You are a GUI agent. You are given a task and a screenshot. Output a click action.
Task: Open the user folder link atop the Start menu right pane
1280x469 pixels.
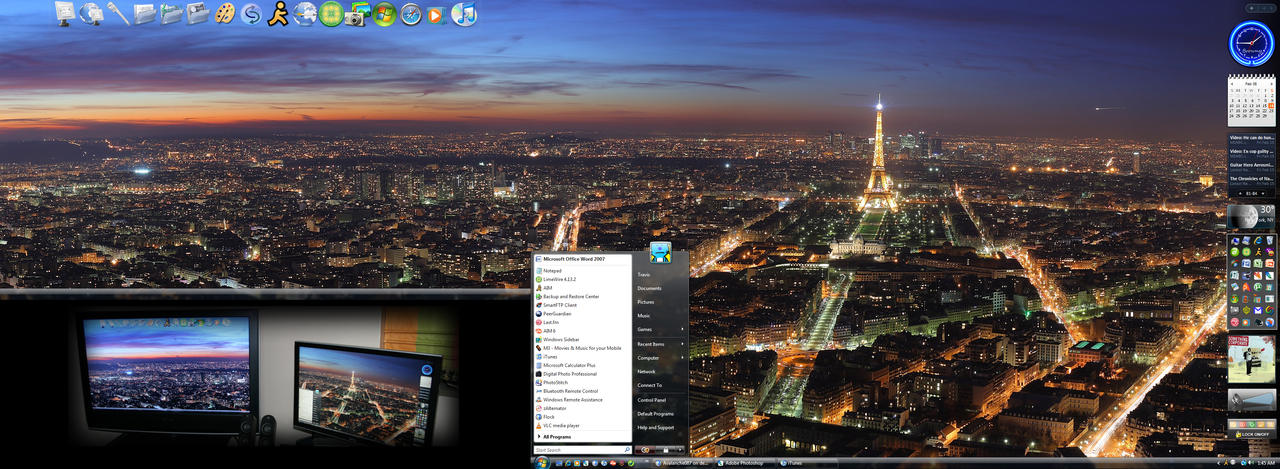tap(644, 274)
